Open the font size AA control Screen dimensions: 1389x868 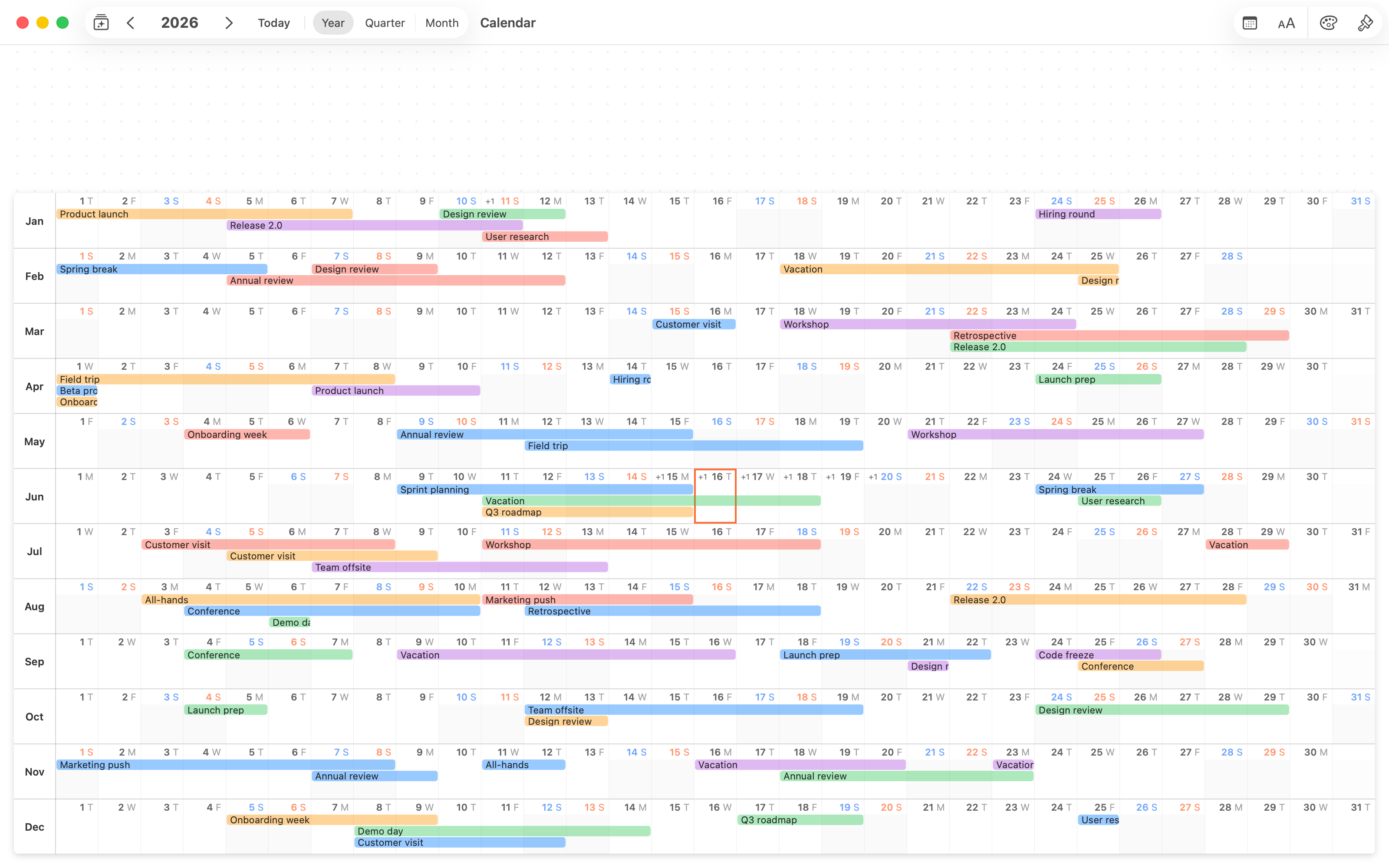pyautogui.click(x=1286, y=23)
